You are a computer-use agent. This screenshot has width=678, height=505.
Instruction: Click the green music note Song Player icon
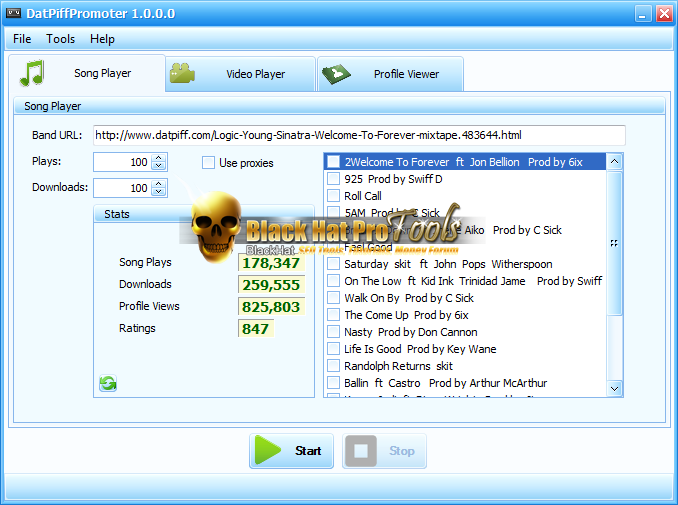coord(32,73)
